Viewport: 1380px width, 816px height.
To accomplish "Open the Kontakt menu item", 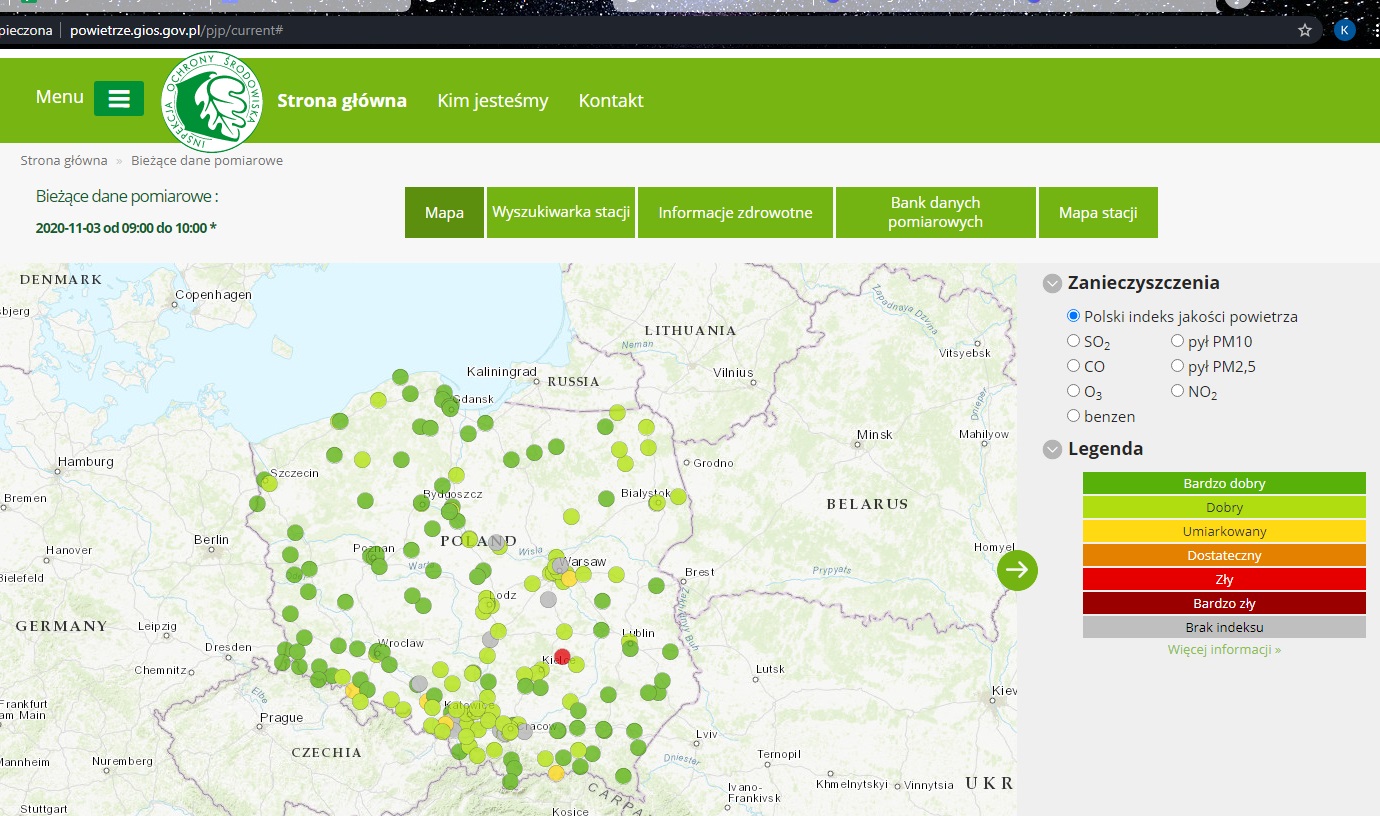I will coord(610,100).
